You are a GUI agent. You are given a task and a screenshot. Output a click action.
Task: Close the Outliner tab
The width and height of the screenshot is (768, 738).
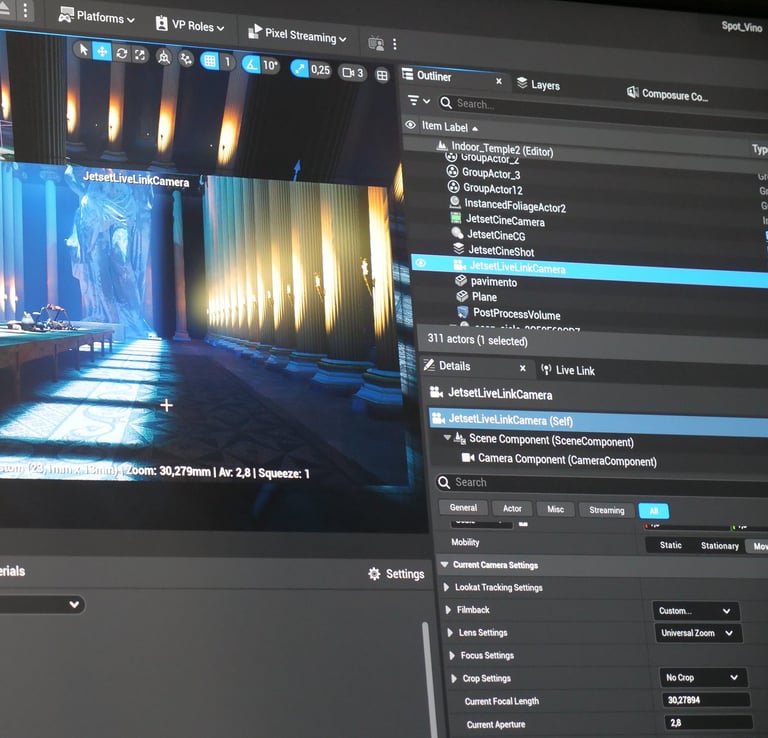click(x=499, y=81)
